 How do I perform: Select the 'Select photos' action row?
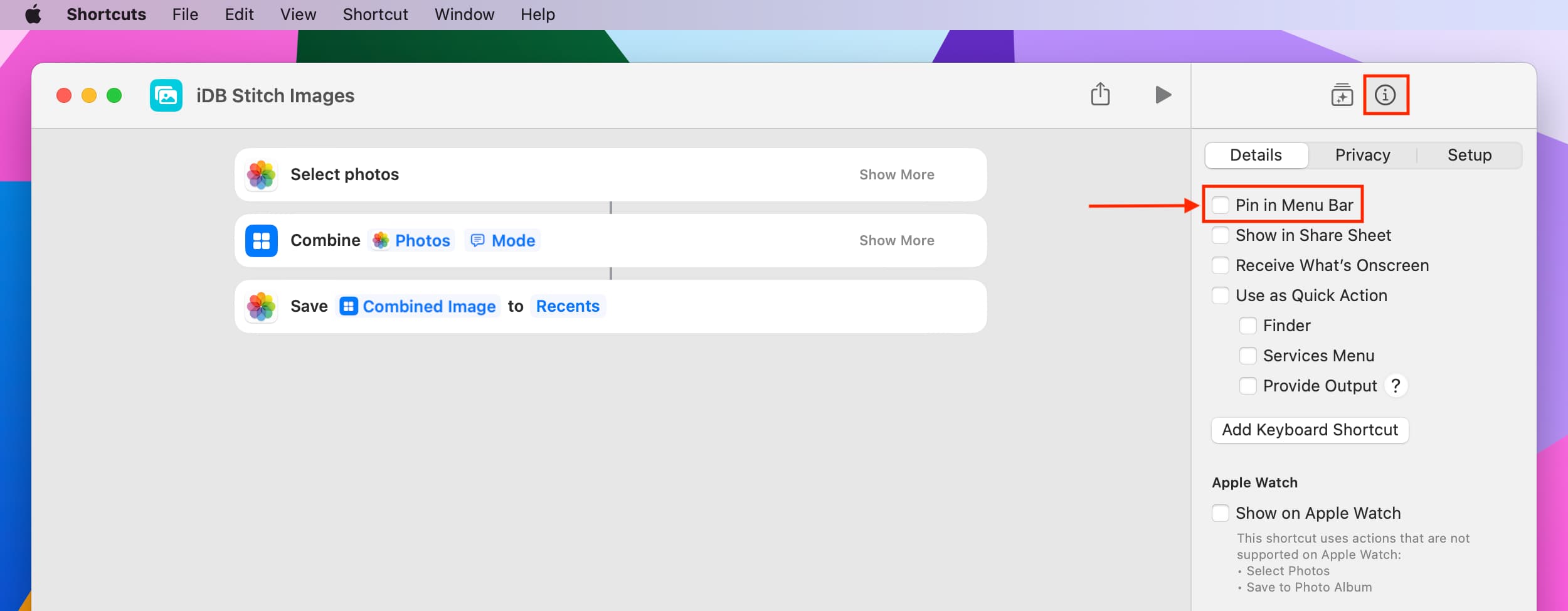(610, 174)
